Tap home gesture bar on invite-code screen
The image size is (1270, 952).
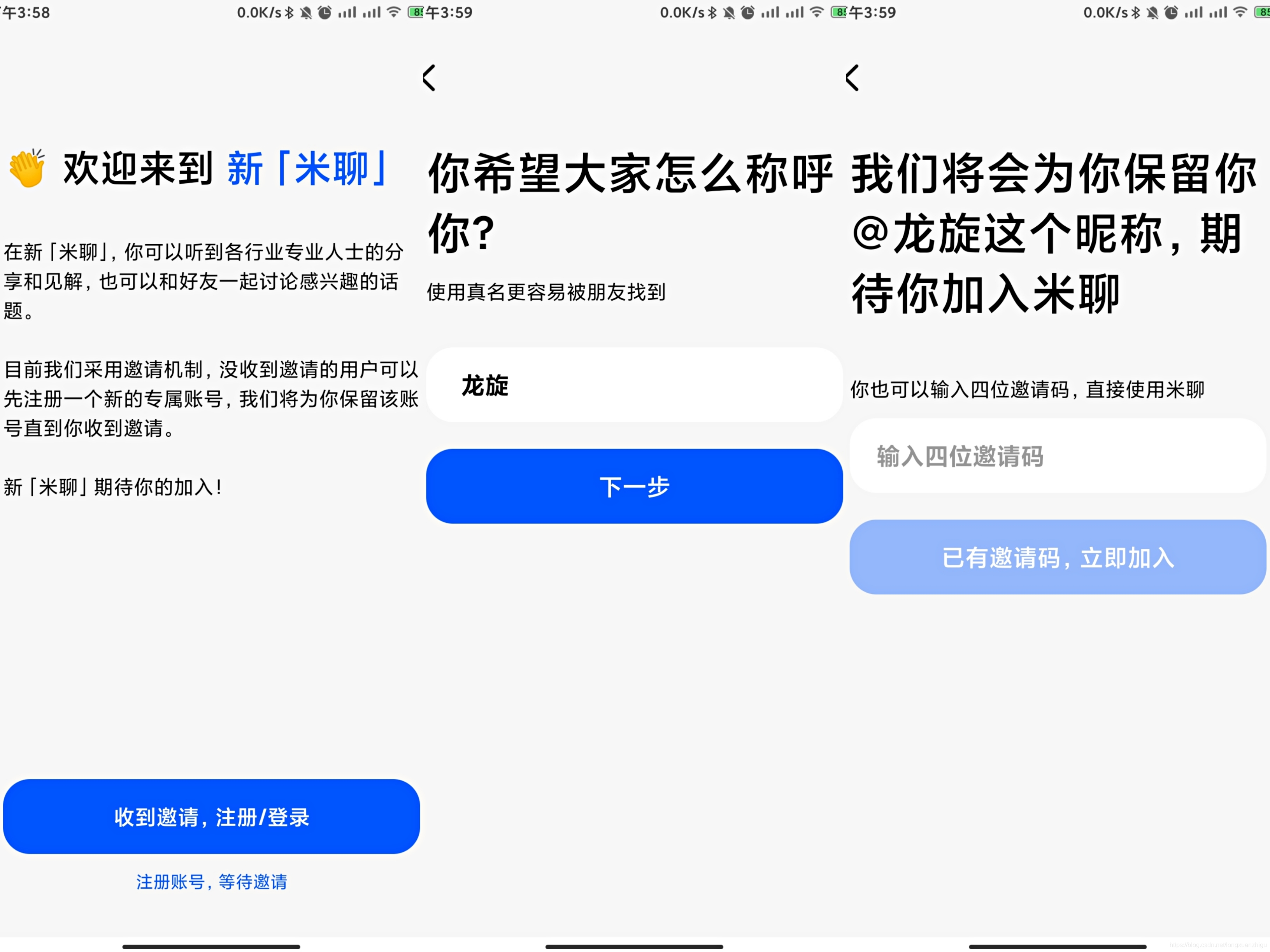coord(1058,947)
